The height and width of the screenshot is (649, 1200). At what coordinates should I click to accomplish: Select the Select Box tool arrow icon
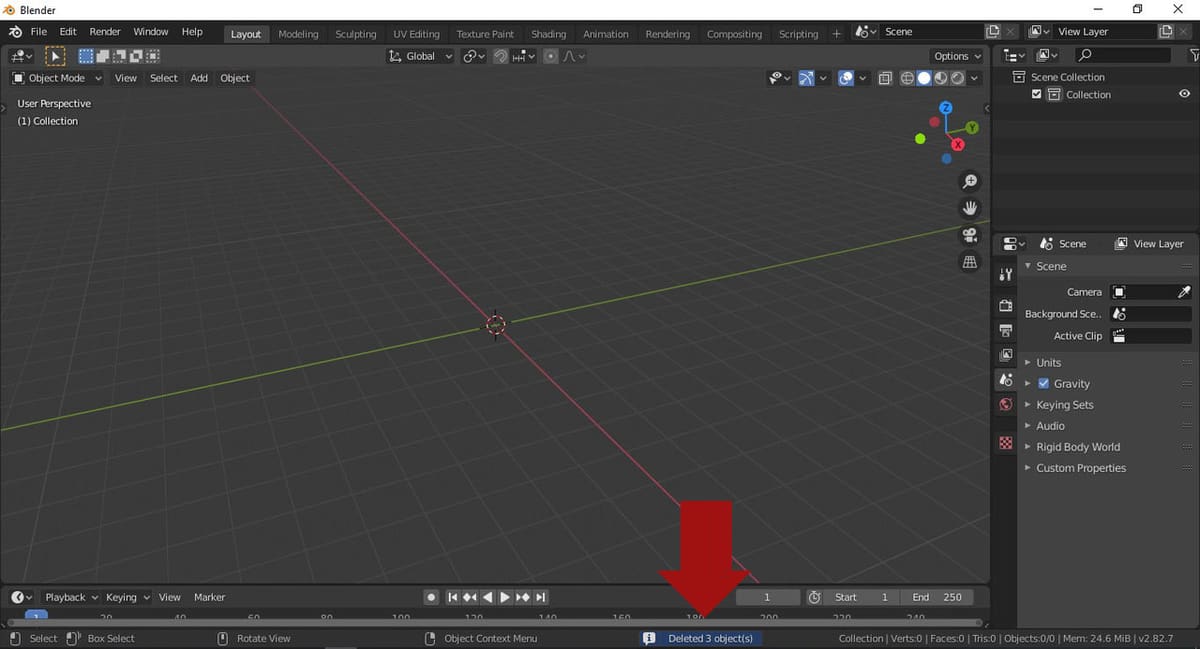tap(55, 56)
